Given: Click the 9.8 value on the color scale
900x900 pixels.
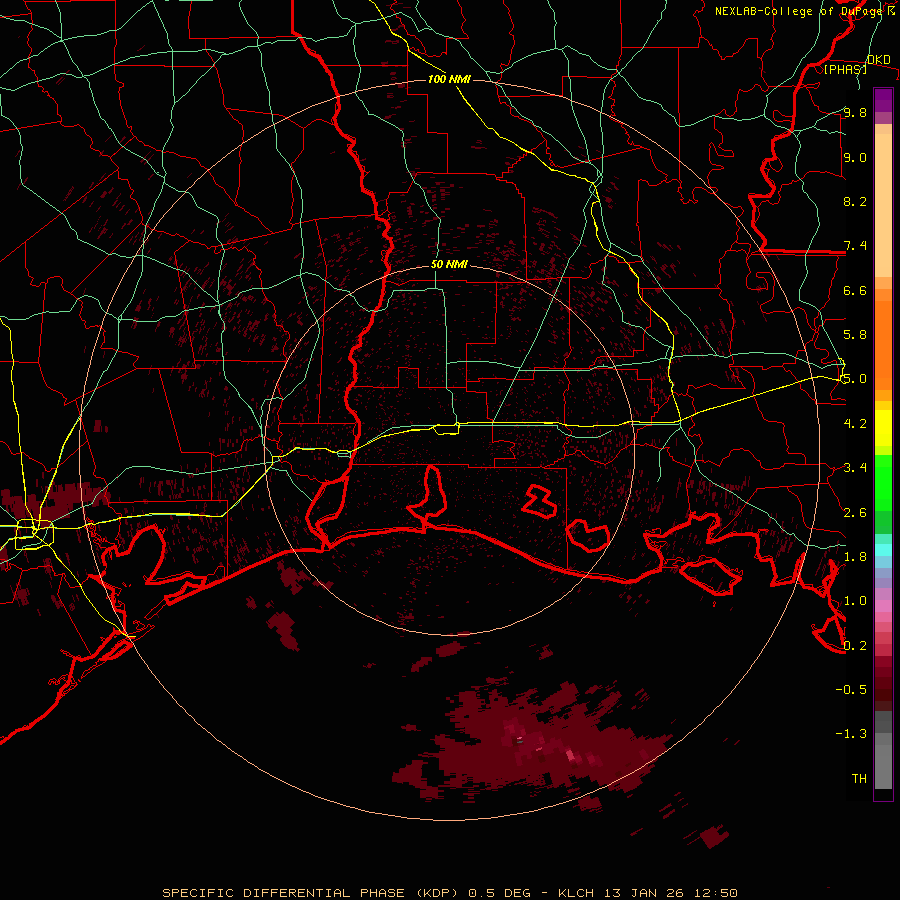Looking at the screenshot, I should point(855,113).
